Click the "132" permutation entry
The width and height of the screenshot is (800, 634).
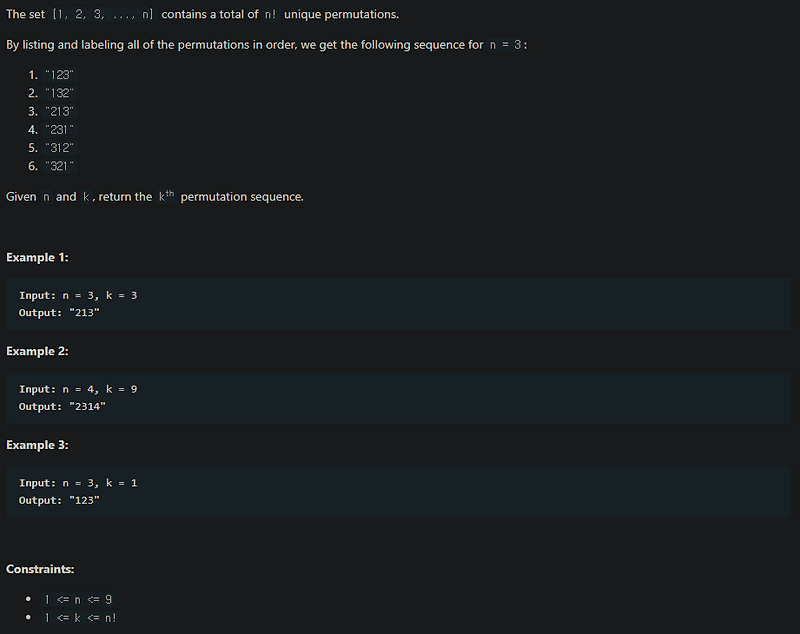59,93
